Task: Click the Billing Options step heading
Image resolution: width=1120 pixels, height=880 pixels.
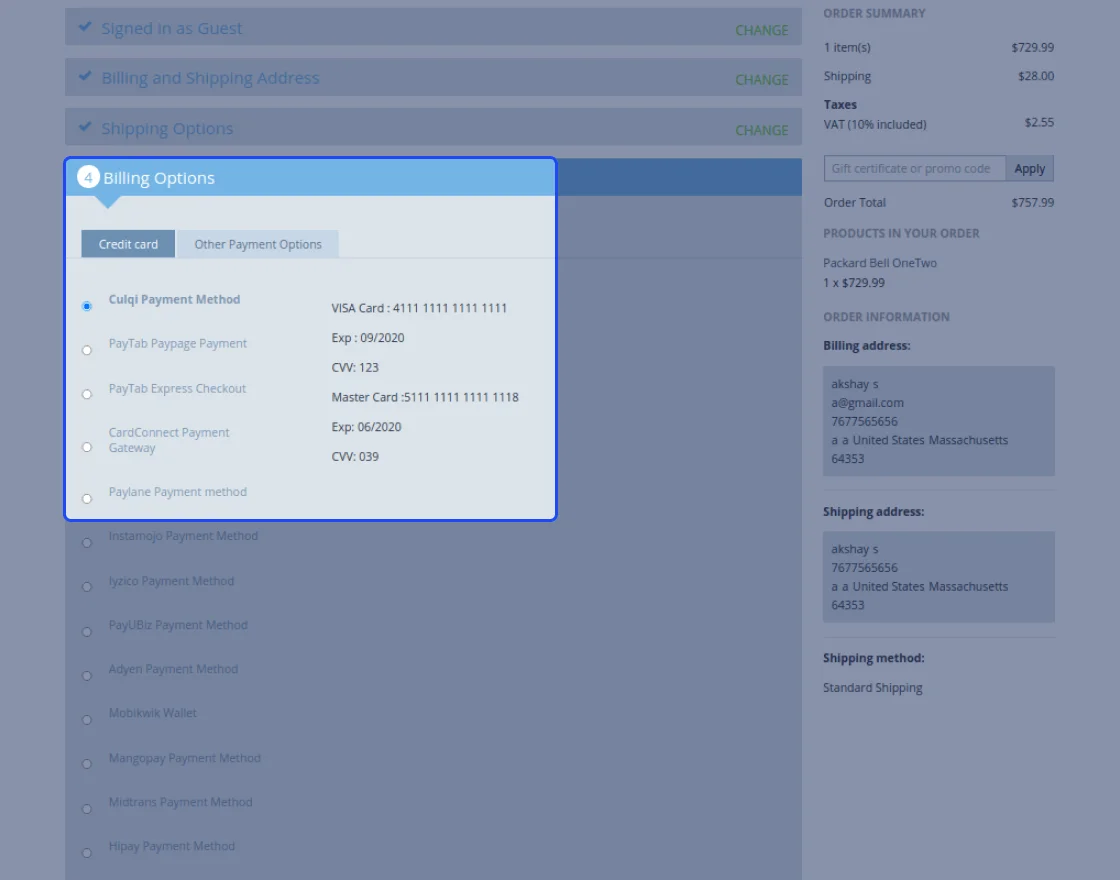Action: tap(159, 178)
